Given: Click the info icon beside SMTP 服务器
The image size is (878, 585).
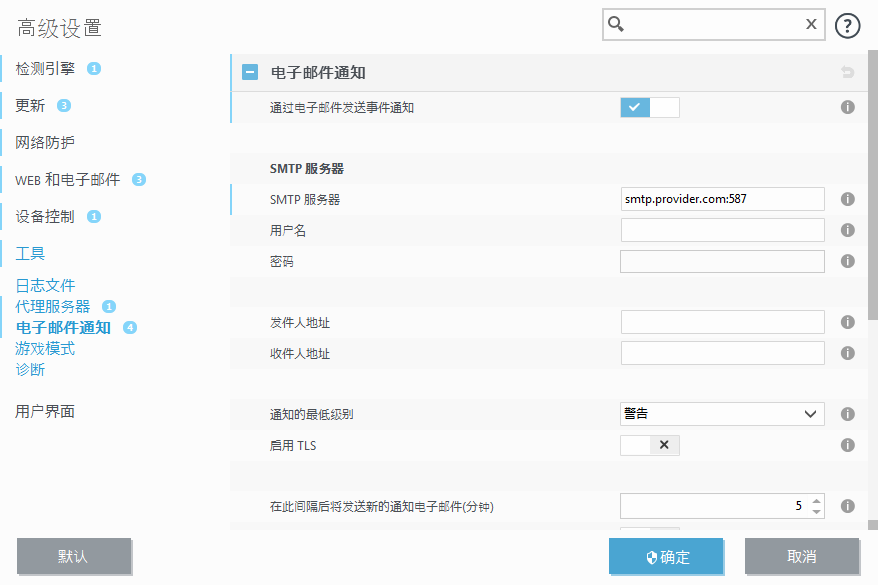Looking at the screenshot, I should [847, 198].
